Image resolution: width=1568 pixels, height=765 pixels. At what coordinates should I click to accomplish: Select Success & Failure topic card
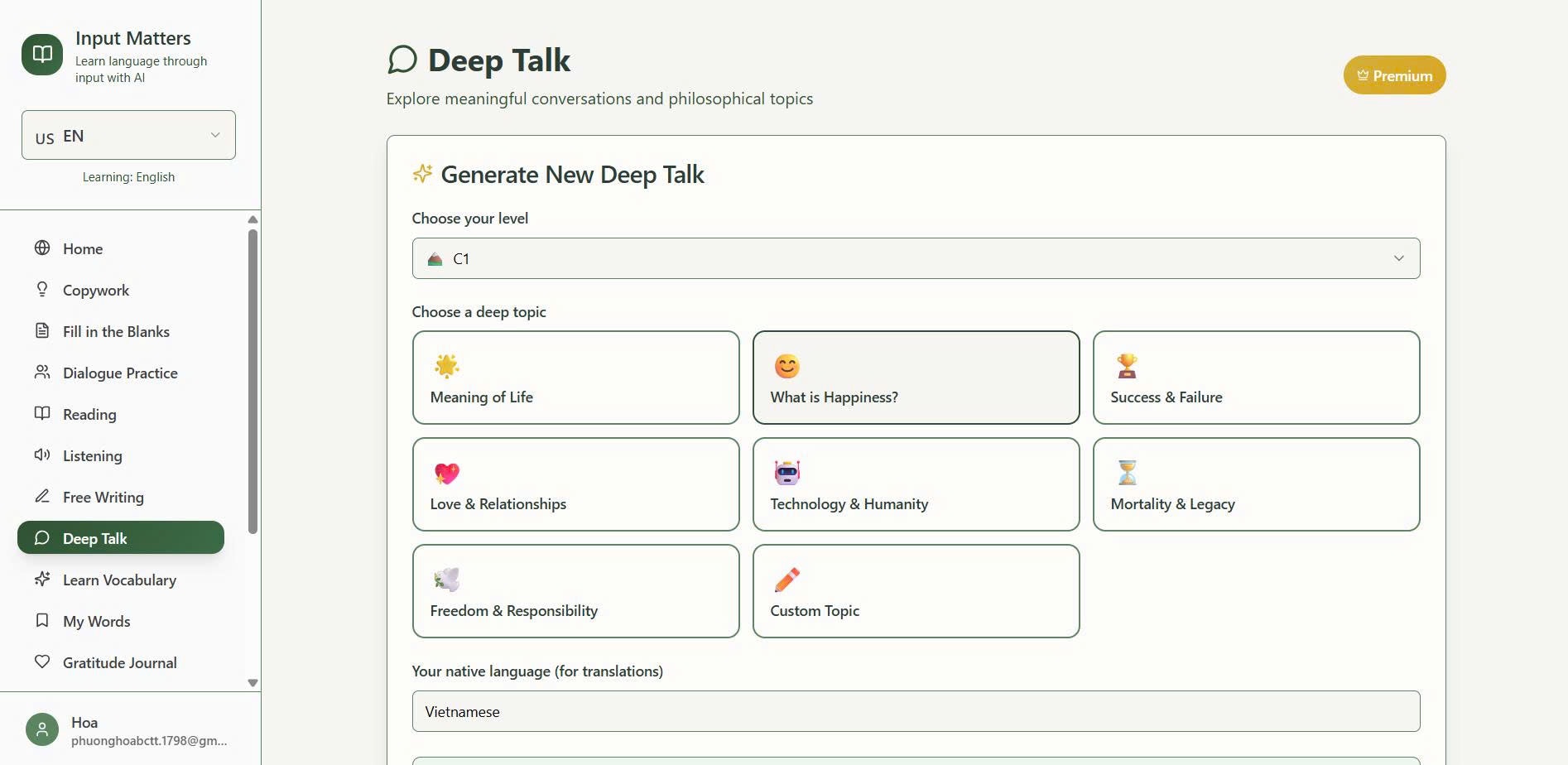(1256, 378)
